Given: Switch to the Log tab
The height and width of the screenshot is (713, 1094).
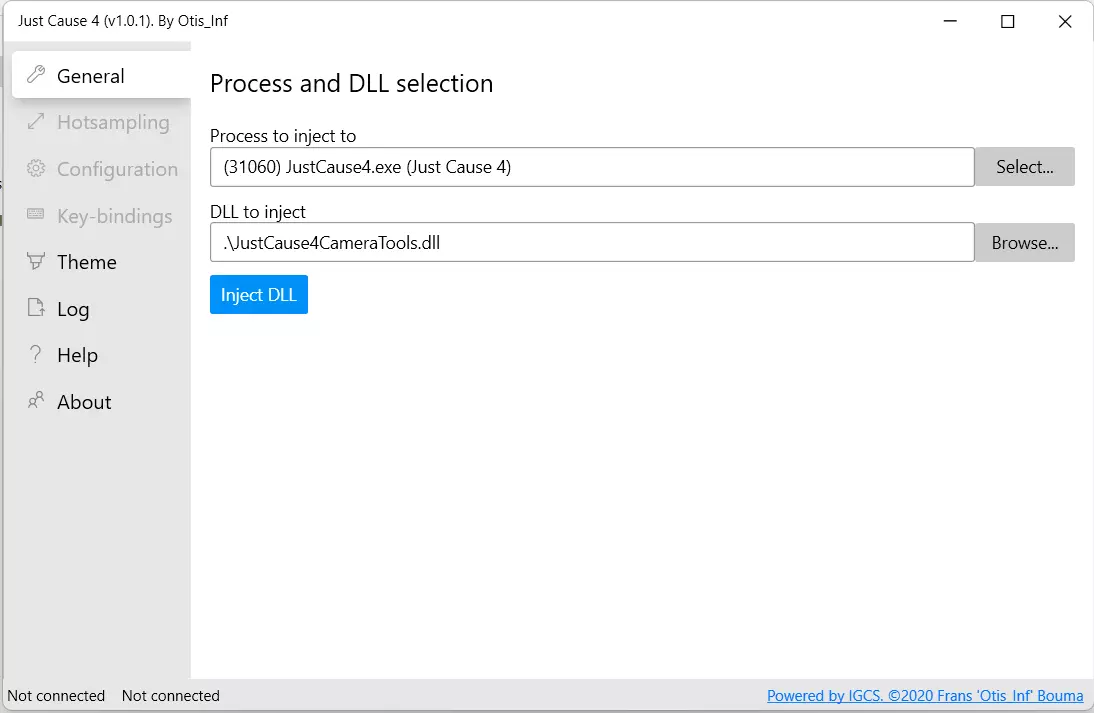Looking at the screenshot, I should click(x=73, y=309).
